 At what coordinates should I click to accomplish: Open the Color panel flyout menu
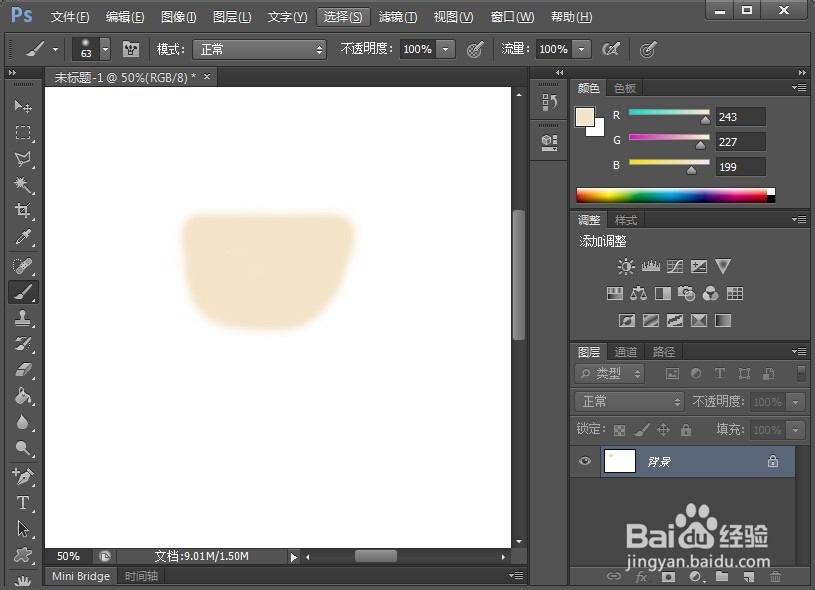799,87
